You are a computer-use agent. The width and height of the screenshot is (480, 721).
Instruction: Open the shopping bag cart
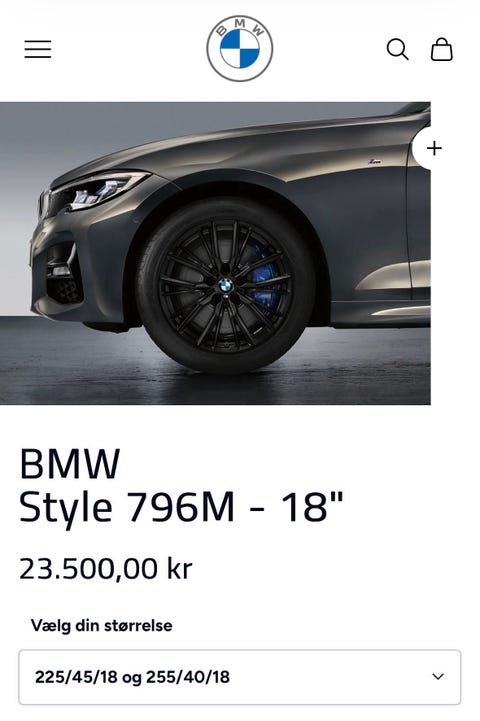click(441, 49)
